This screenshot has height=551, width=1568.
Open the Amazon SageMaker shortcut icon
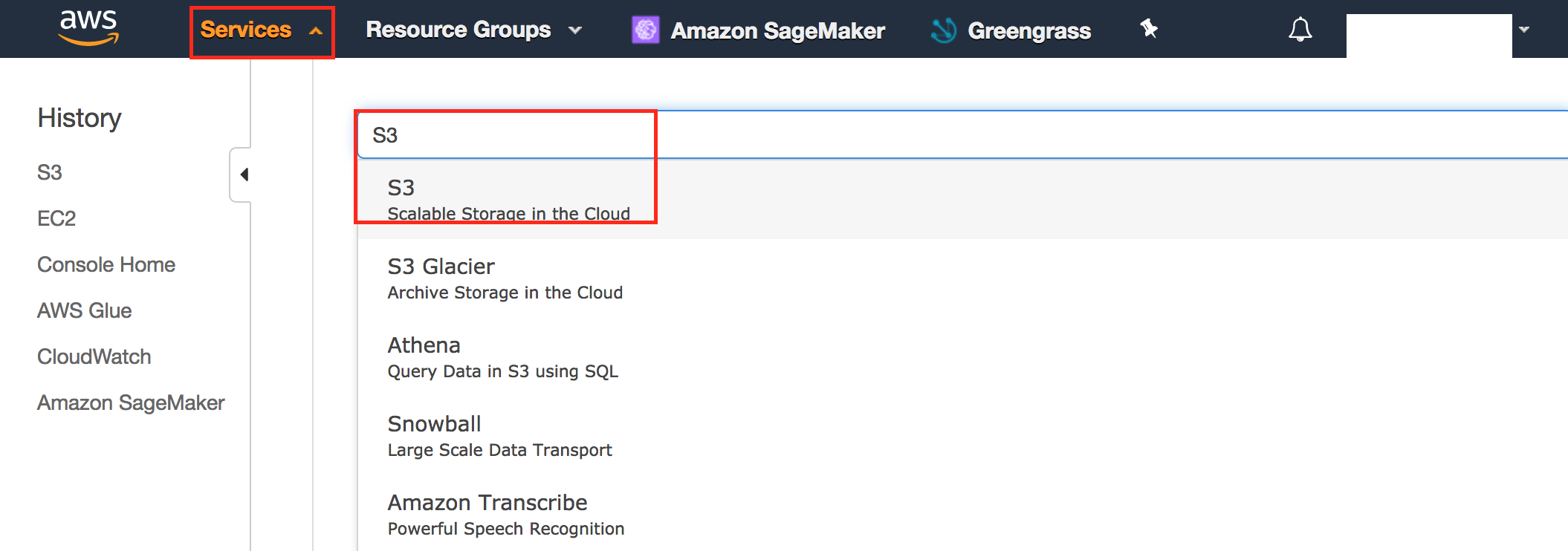click(645, 30)
